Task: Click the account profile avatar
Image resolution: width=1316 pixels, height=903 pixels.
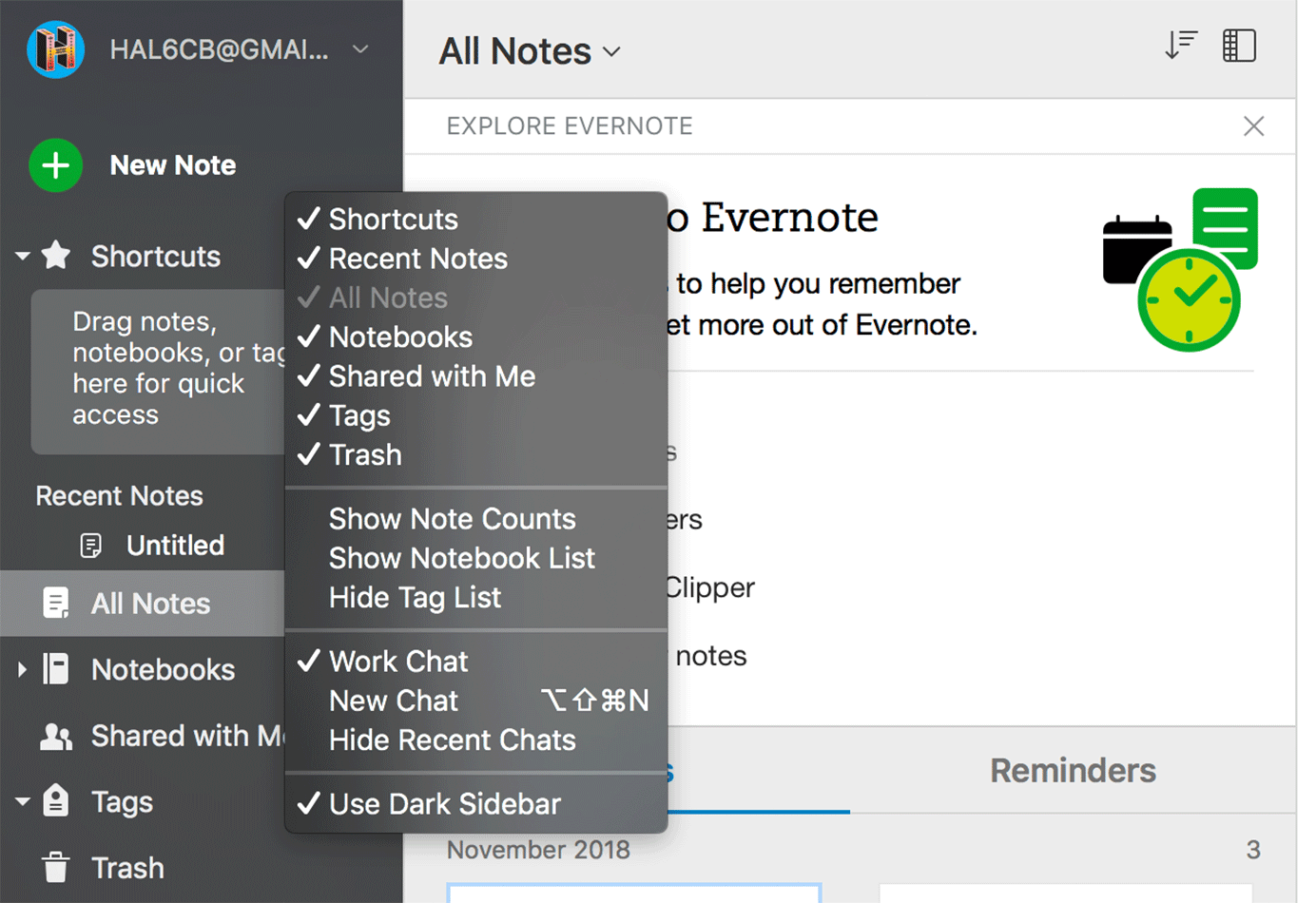Action: pos(55,49)
